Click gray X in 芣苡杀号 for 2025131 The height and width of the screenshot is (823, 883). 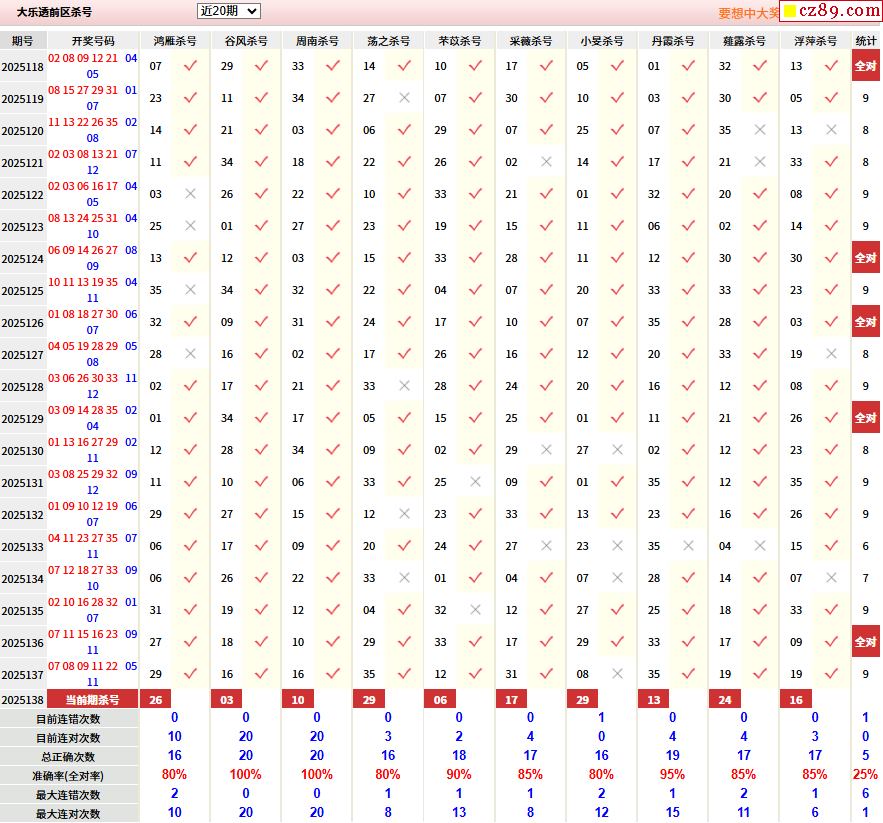[475, 482]
